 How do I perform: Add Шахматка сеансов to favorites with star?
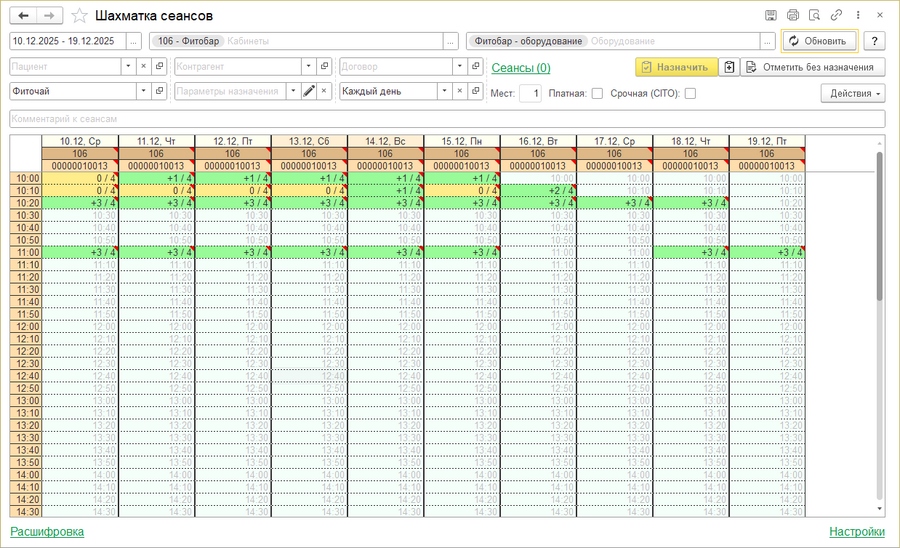(80, 16)
